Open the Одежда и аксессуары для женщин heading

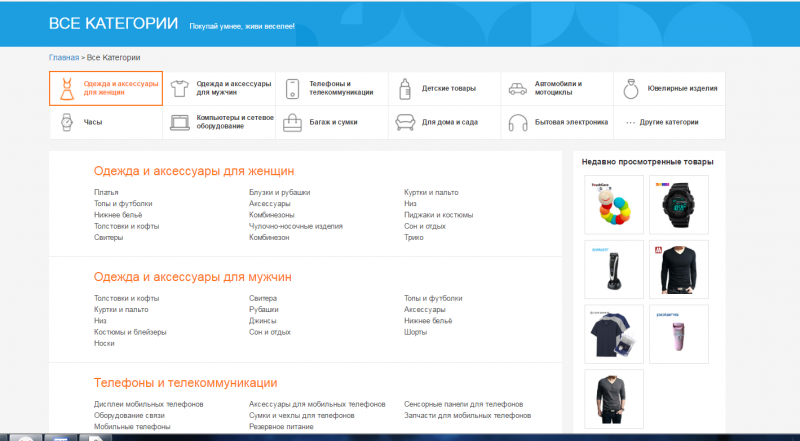tap(194, 171)
